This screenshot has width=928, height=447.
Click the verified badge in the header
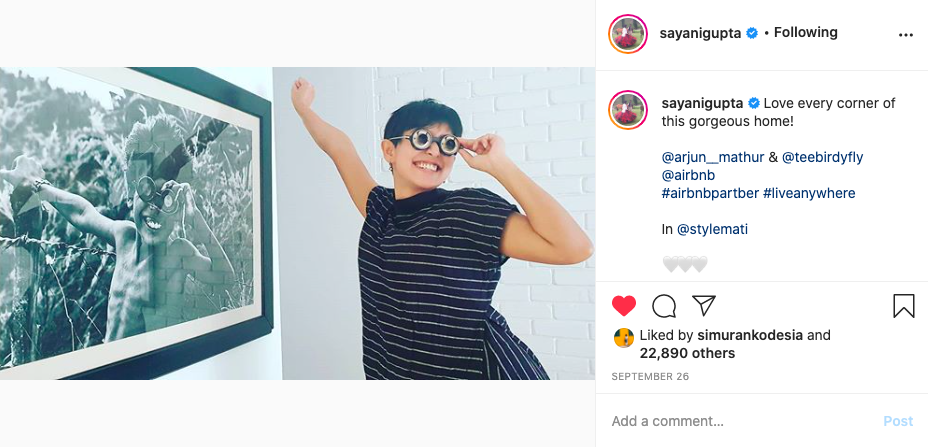point(752,33)
